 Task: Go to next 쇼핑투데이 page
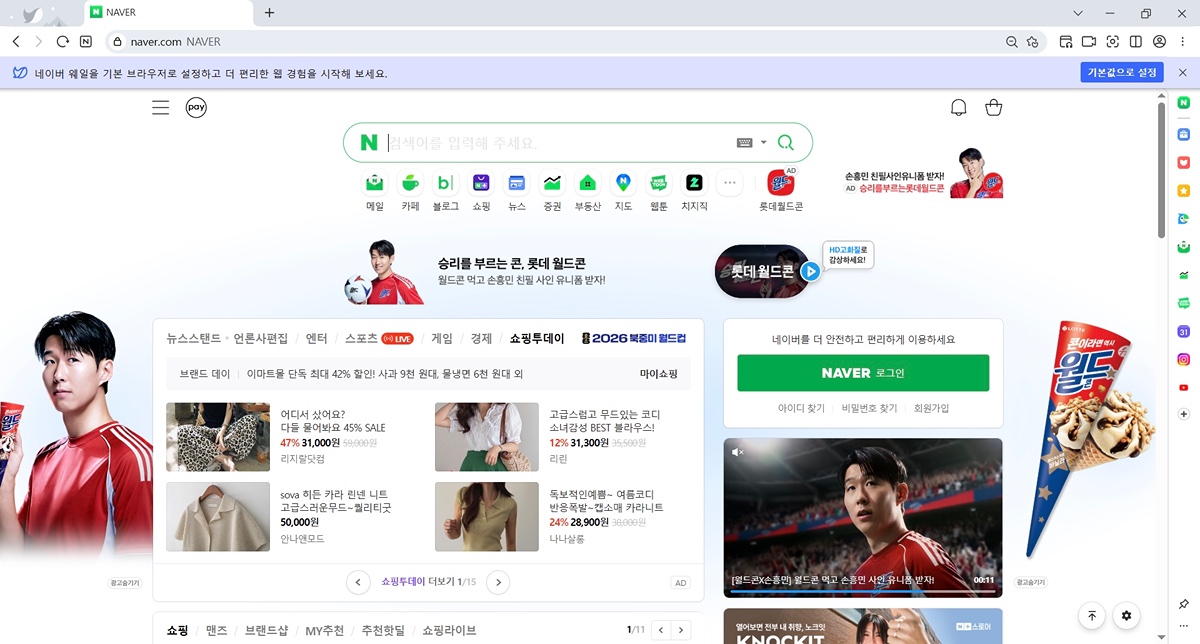(498, 582)
